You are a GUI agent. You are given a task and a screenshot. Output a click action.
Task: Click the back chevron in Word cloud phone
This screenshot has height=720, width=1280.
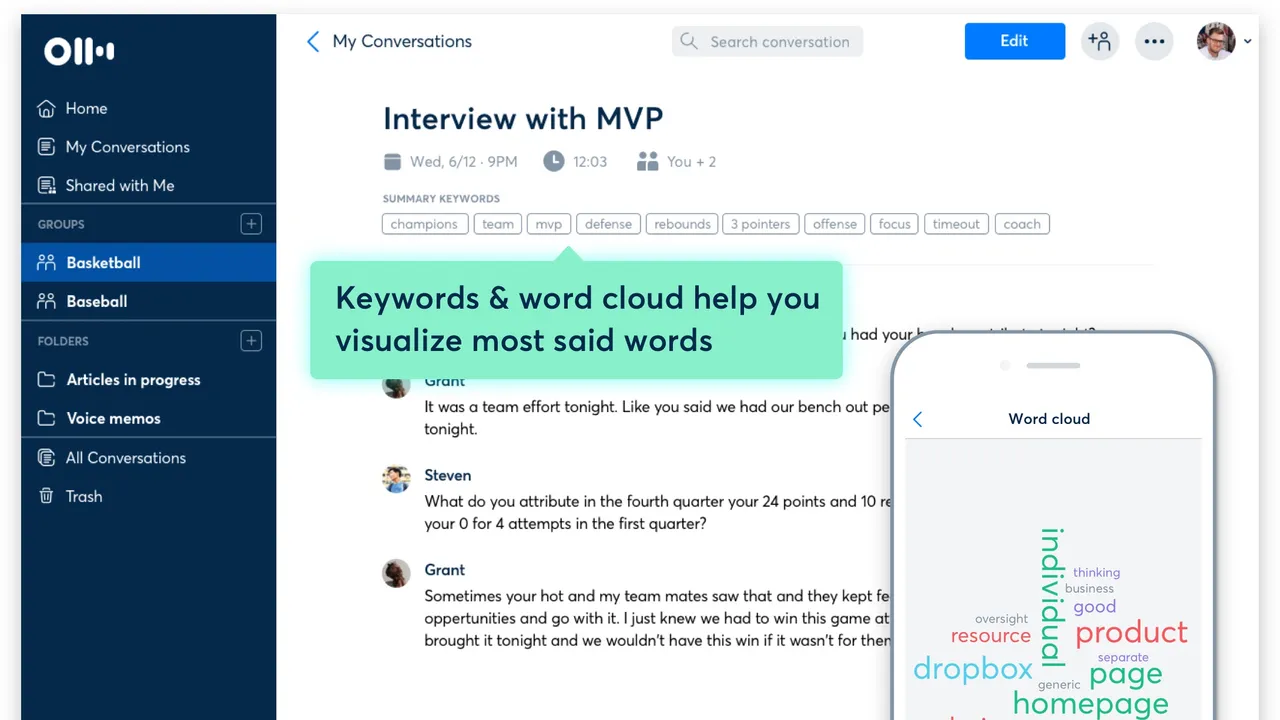pos(918,419)
